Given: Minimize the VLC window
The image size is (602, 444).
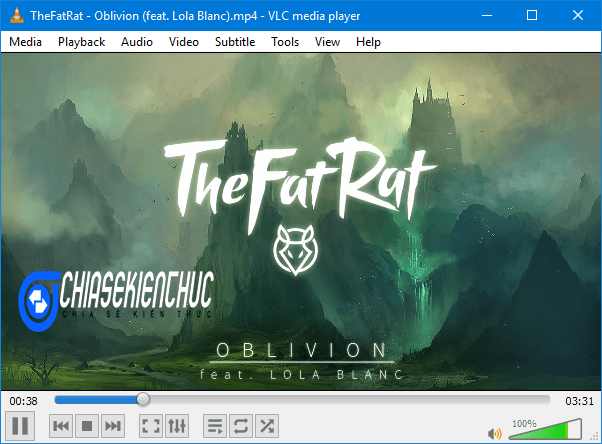Looking at the screenshot, I should pos(487,15).
